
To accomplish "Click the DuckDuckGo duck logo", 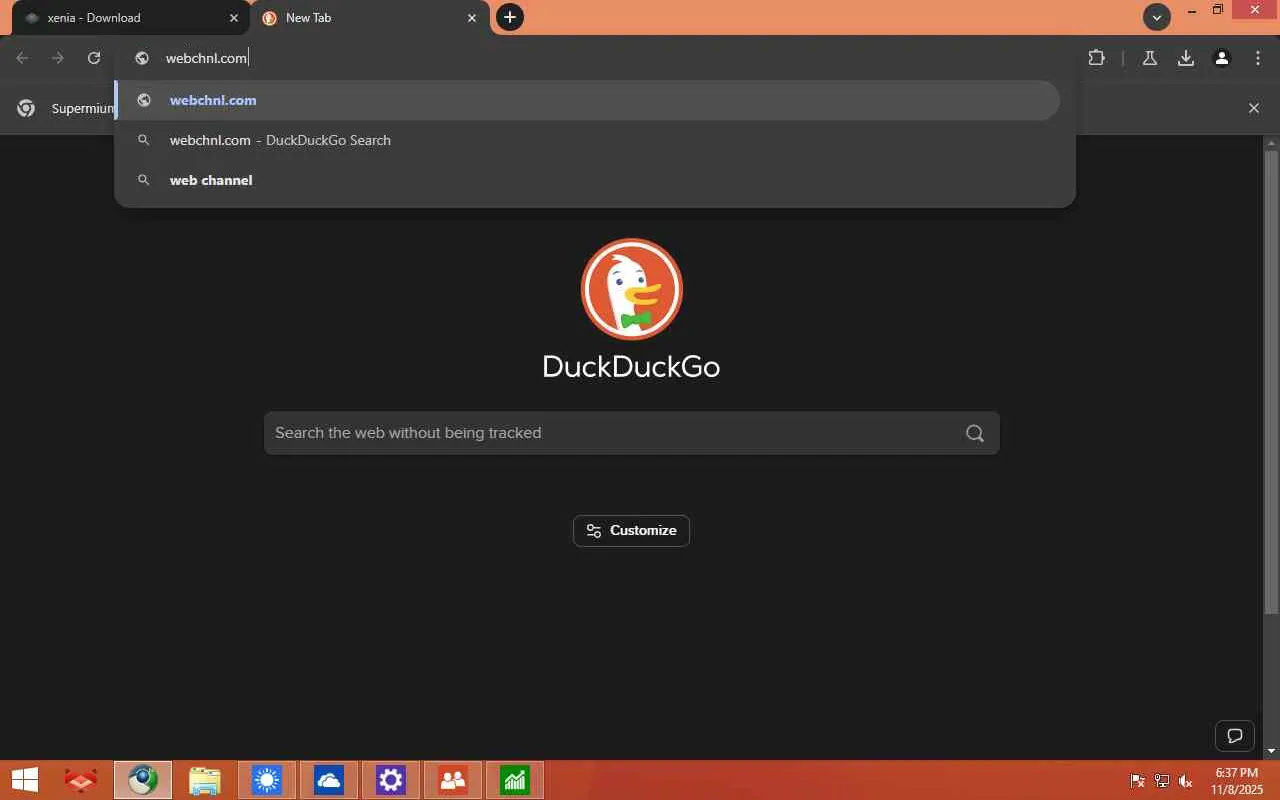I will coord(632,289).
